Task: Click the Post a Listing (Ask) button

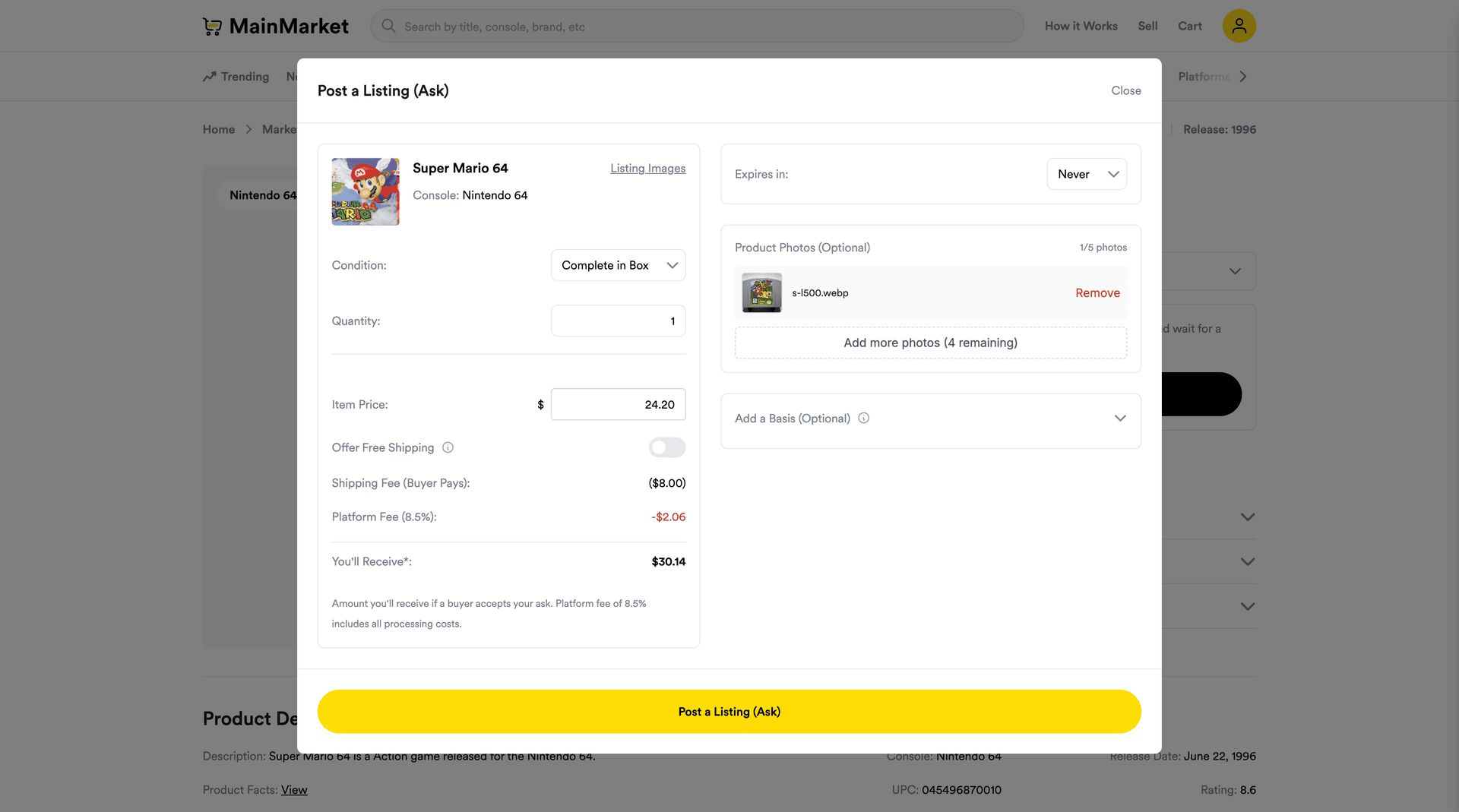Action: [729, 711]
